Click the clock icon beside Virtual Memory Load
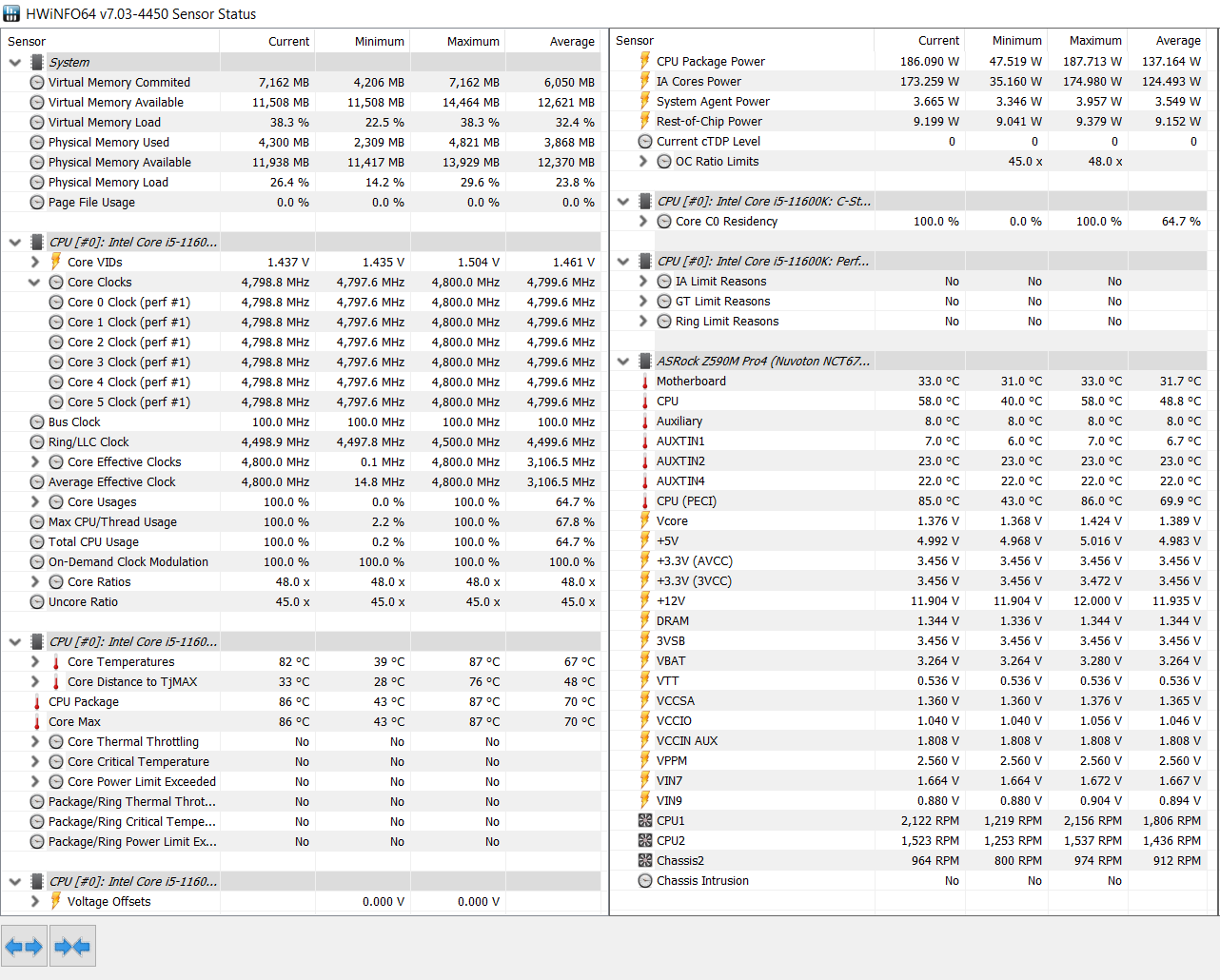 37,122
